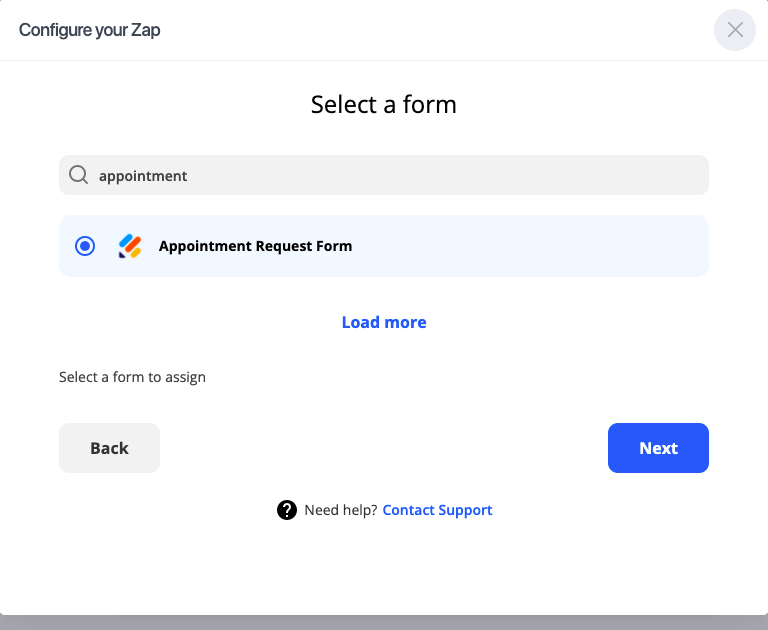Click the Appointment Request Form title text
768x630 pixels.
255,246
